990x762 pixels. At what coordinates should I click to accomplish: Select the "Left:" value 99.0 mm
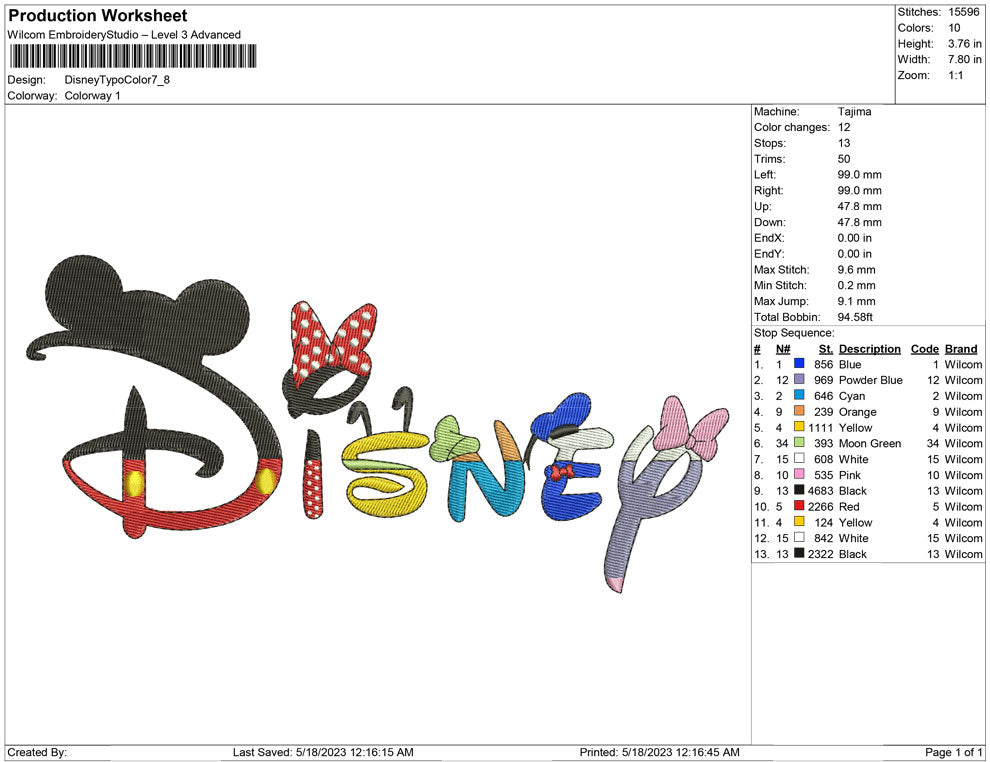click(x=859, y=175)
